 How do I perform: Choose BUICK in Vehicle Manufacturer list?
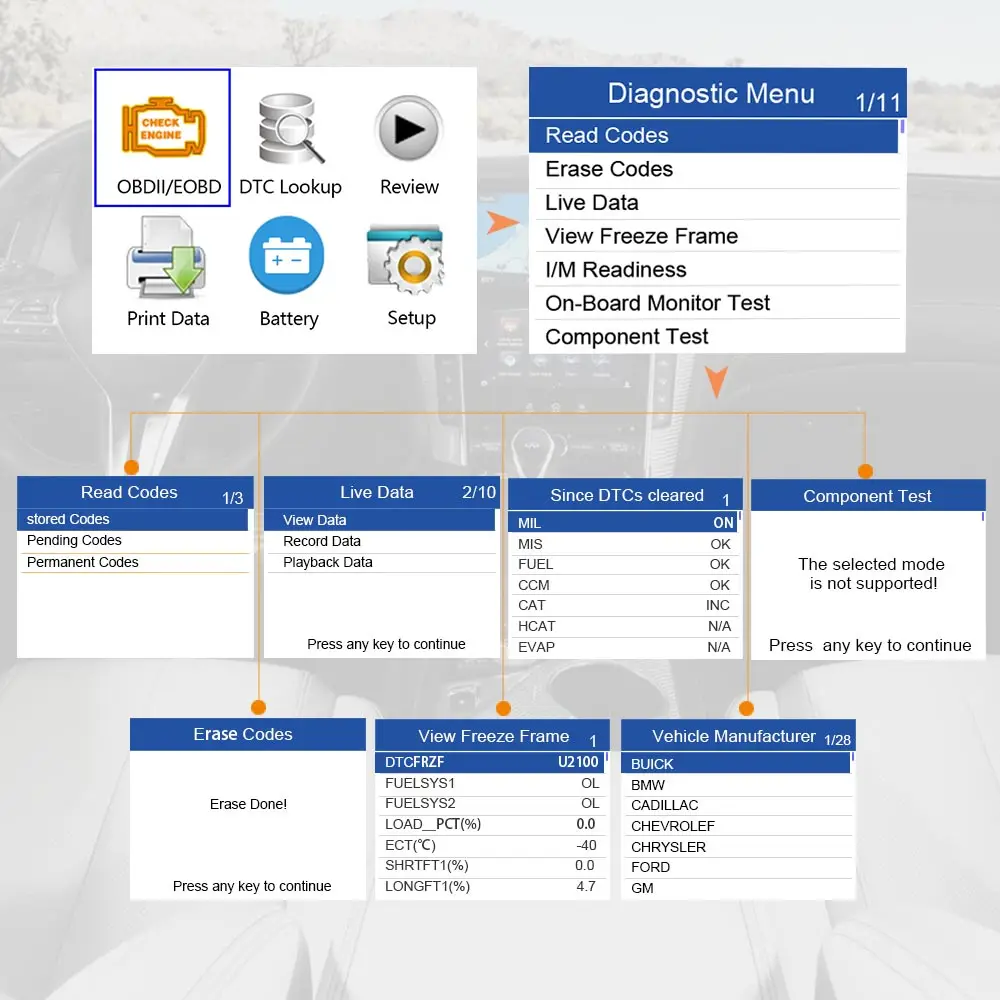pyautogui.click(x=736, y=764)
